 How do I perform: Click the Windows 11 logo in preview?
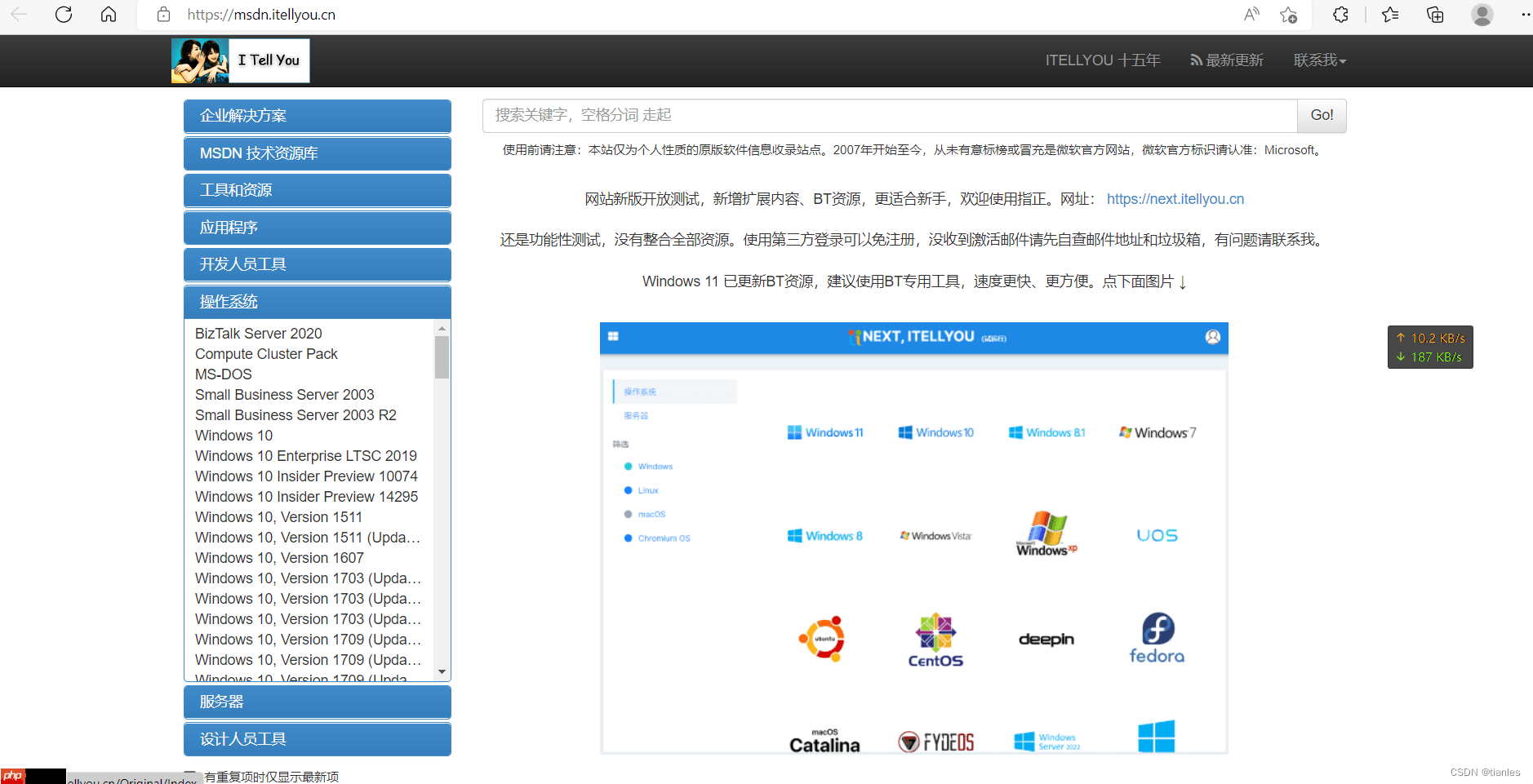point(825,432)
